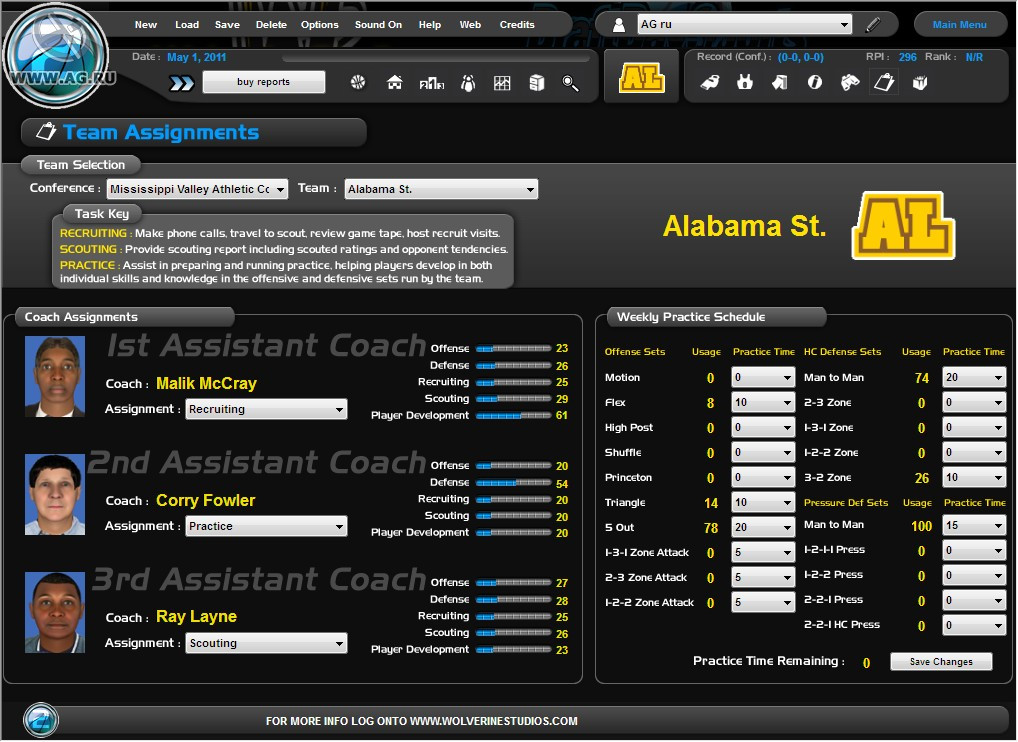Click the buy reports button
This screenshot has height=742, width=1018.
[264, 82]
